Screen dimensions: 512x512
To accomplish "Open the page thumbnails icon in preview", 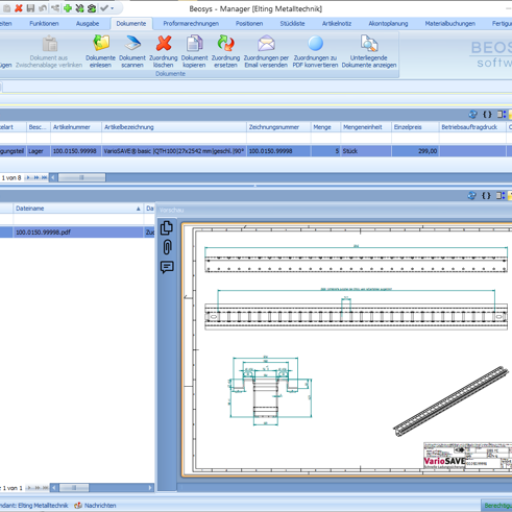I will pyautogui.click(x=167, y=228).
